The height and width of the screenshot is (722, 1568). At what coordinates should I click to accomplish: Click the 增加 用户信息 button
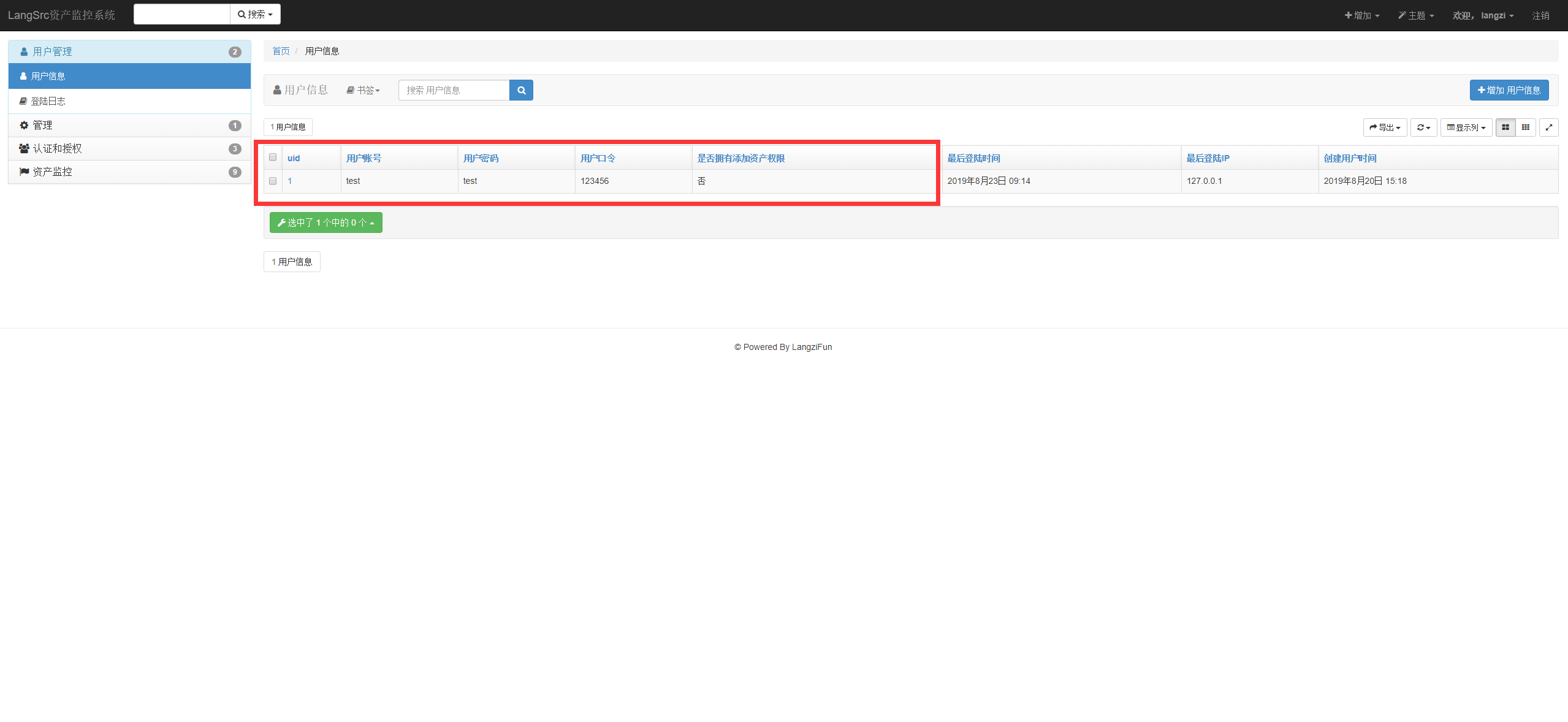click(1509, 90)
